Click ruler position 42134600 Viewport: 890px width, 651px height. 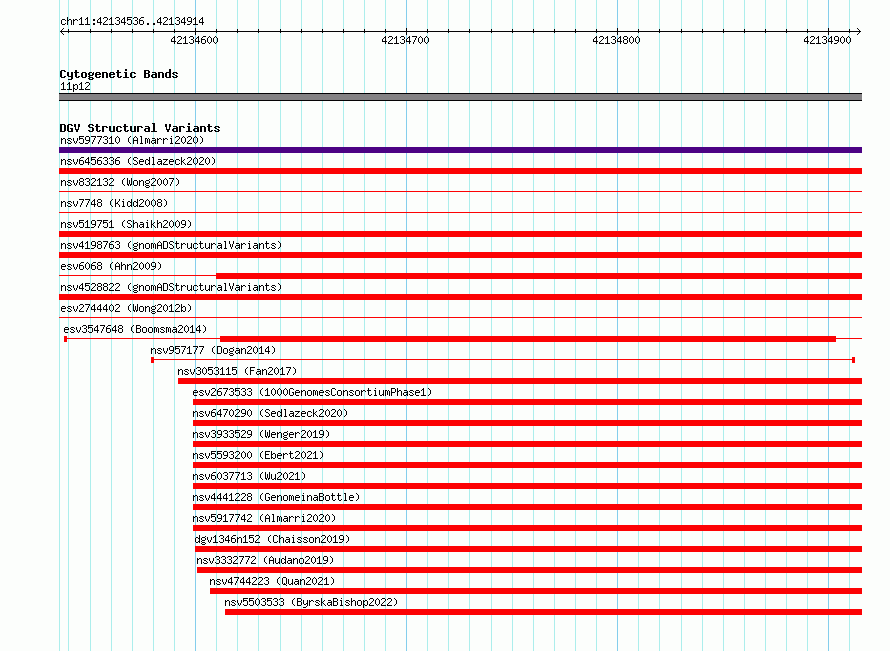point(194,40)
